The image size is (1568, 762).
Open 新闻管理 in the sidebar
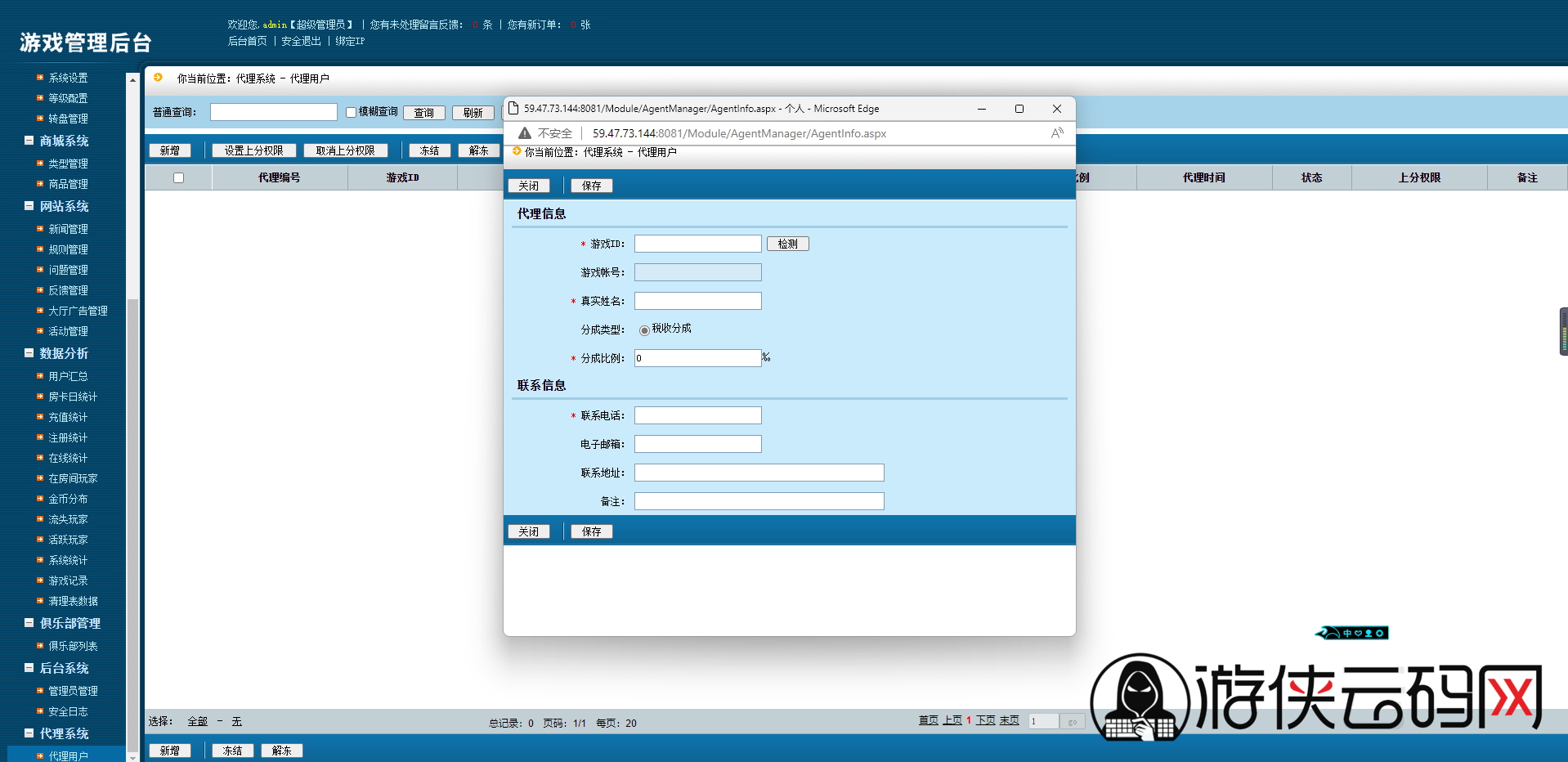coord(68,229)
